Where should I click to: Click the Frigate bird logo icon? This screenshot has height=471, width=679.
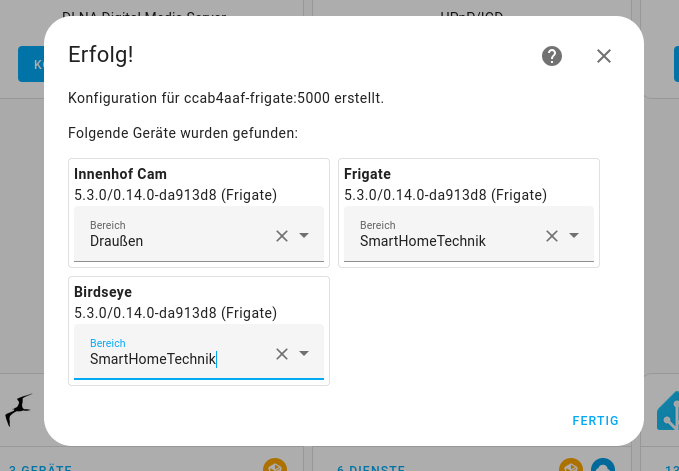click(x=19, y=410)
